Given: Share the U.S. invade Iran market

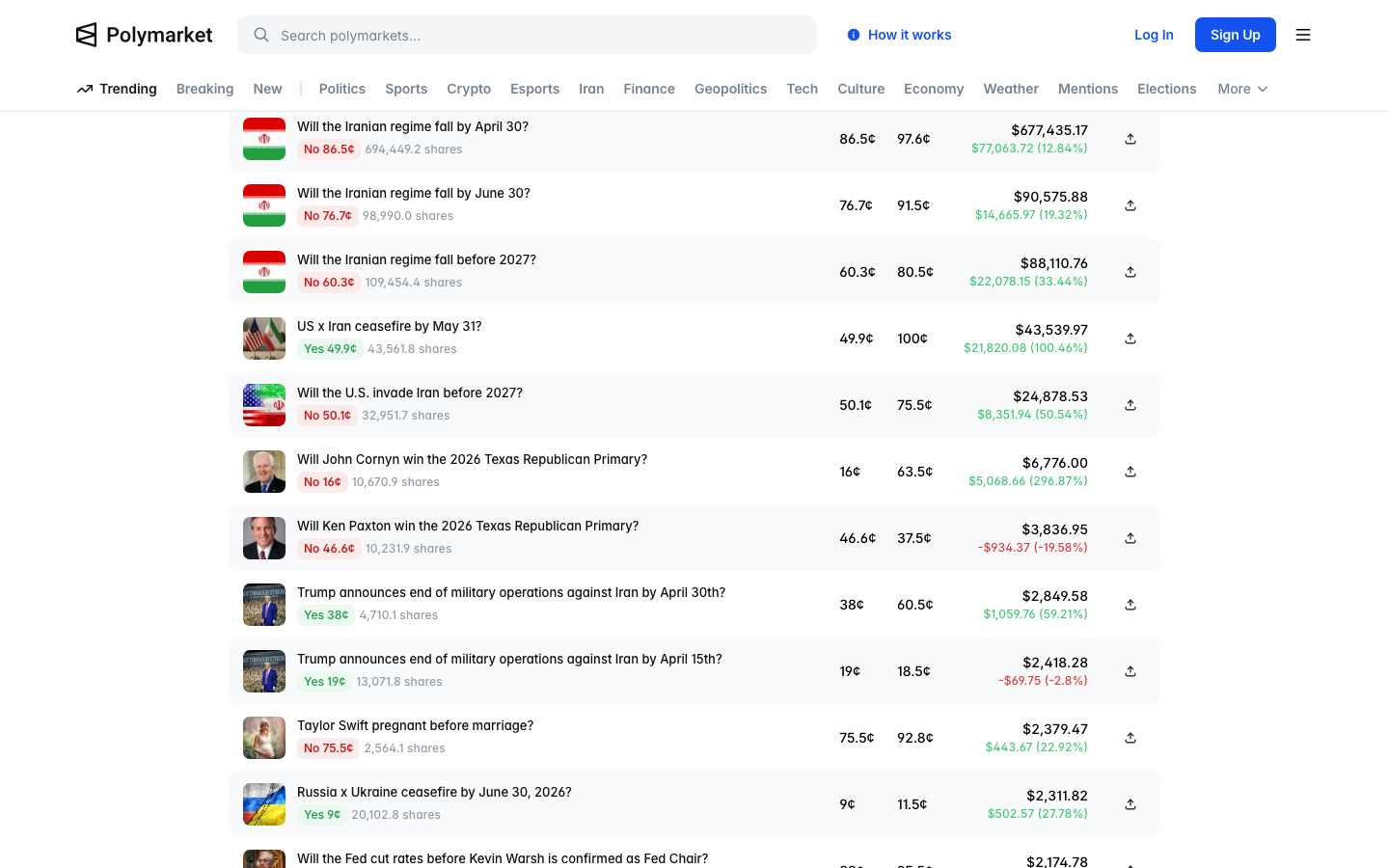Looking at the screenshot, I should pyautogui.click(x=1130, y=405).
